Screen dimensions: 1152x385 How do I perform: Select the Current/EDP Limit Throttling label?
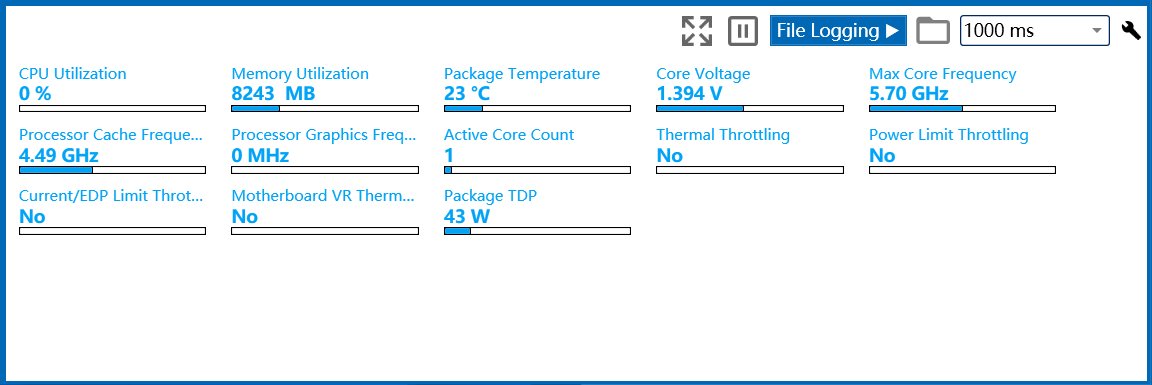pyautogui.click(x=111, y=196)
